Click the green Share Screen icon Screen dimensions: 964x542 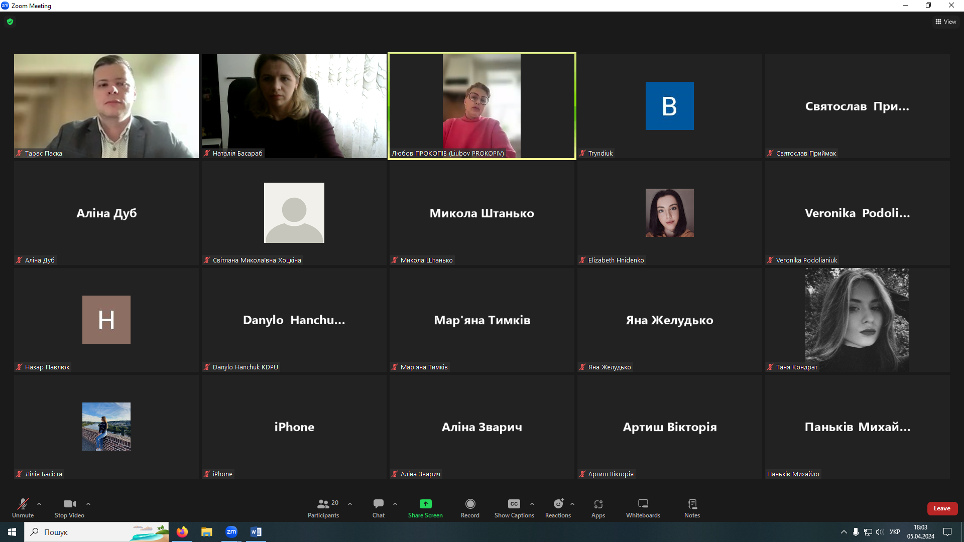coord(425,504)
